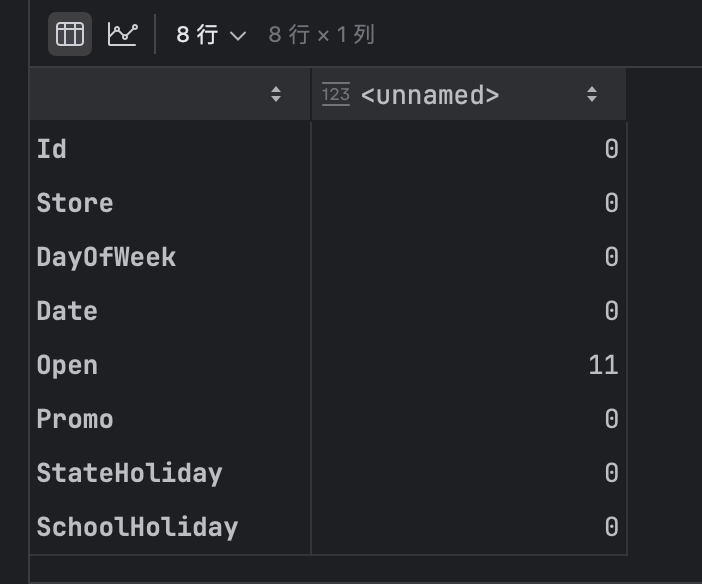Open the 8 行 rows dropdown
702x584 pixels.
[210, 35]
